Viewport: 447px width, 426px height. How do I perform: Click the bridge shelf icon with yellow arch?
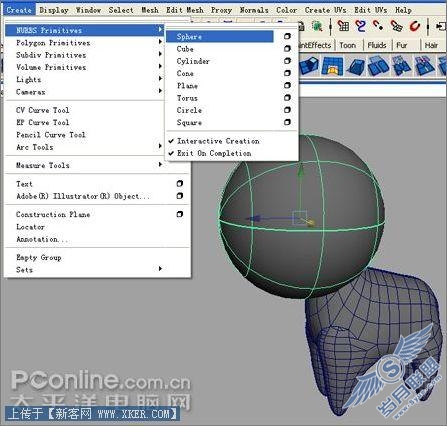[x=332, y=65]
